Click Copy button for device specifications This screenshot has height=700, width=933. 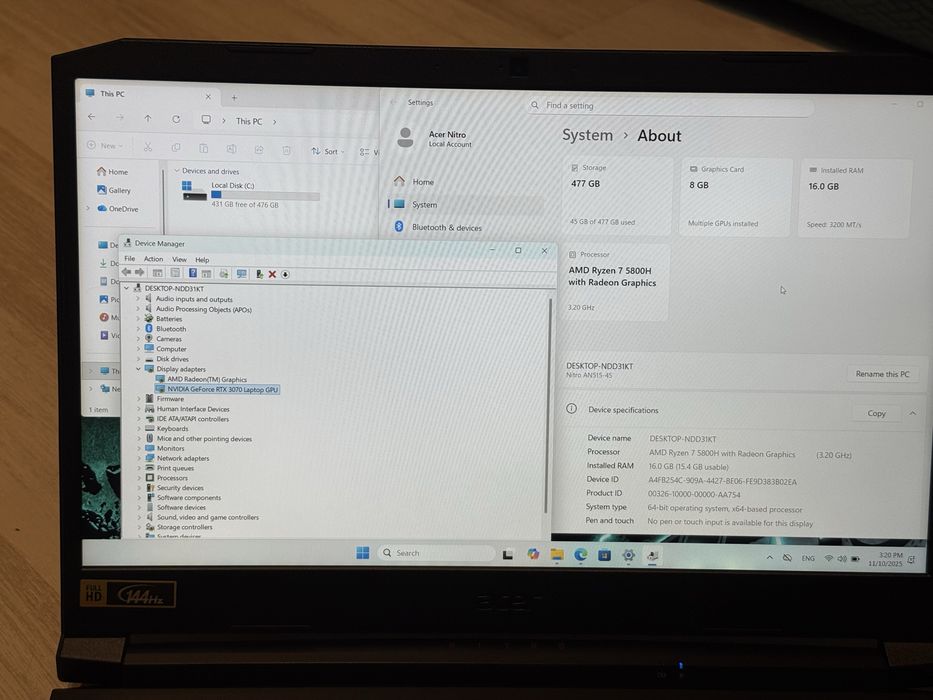pyautogui.click(x=876, y=413)
